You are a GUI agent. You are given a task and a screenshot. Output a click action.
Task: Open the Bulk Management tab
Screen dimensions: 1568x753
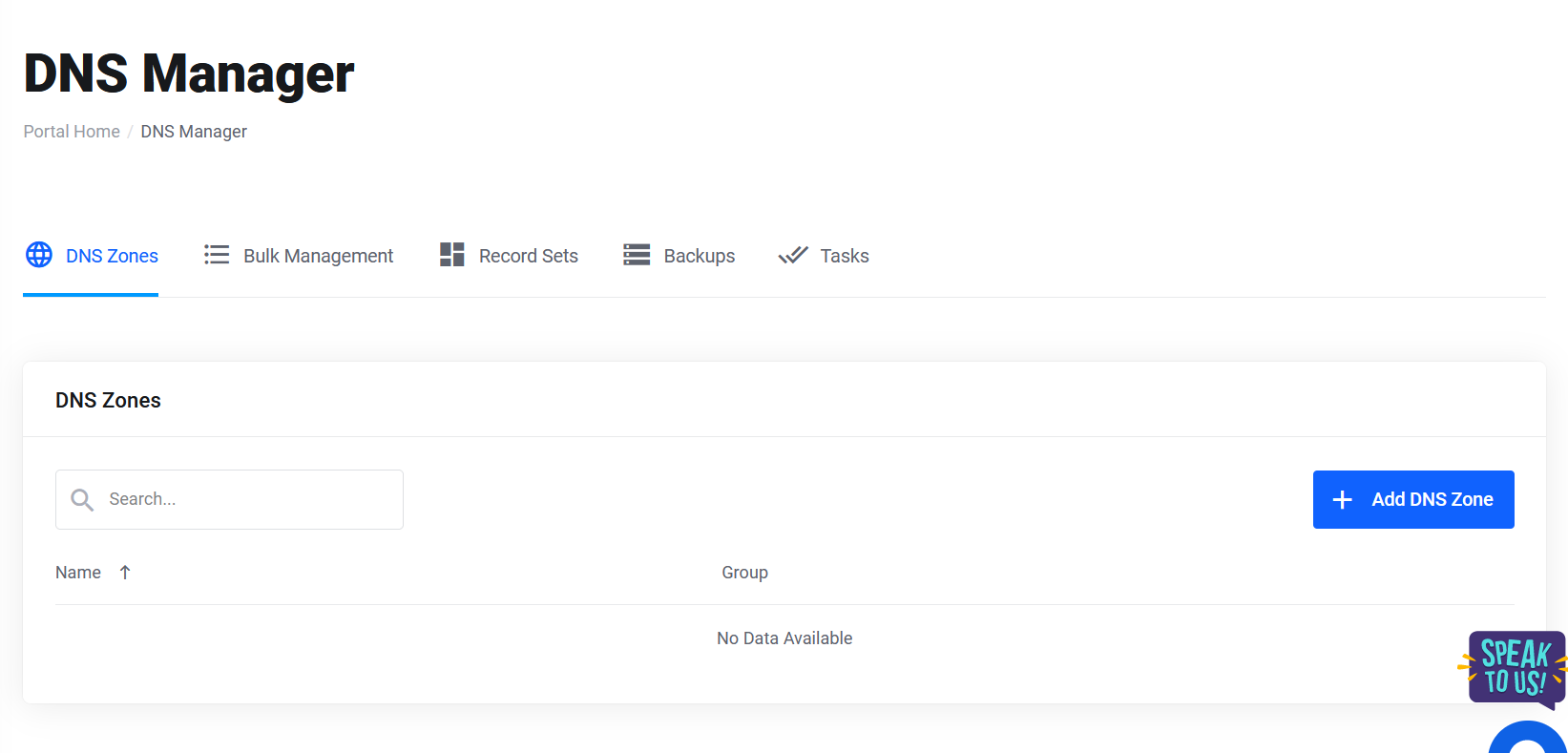[318, 256]
